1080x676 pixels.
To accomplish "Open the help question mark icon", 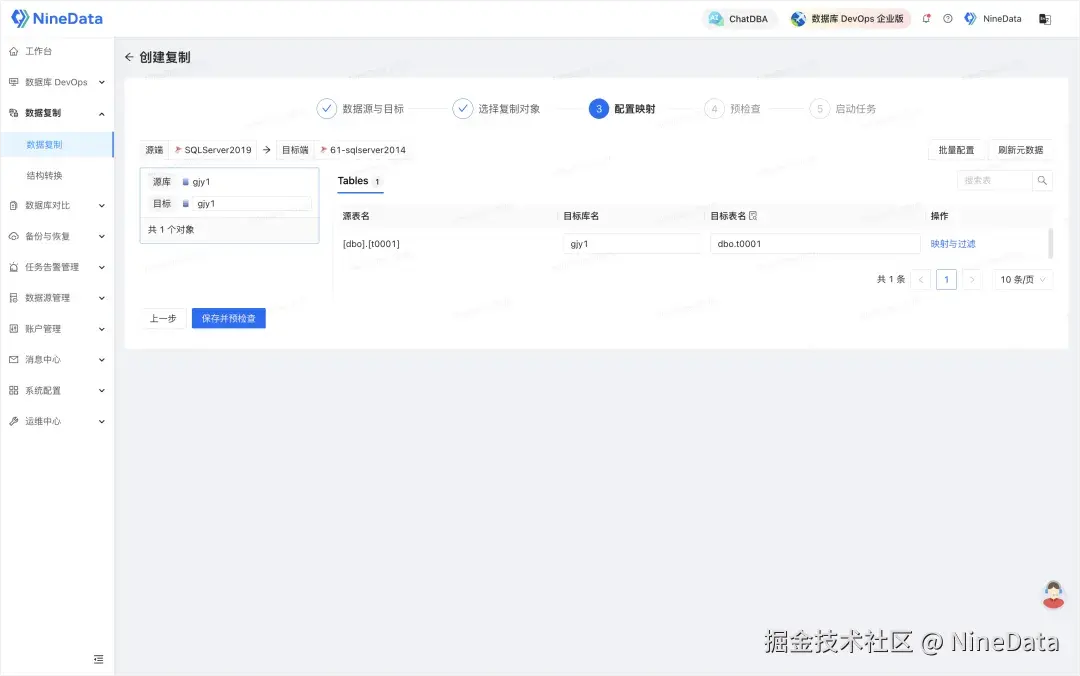I will click(x=946, y=18).
